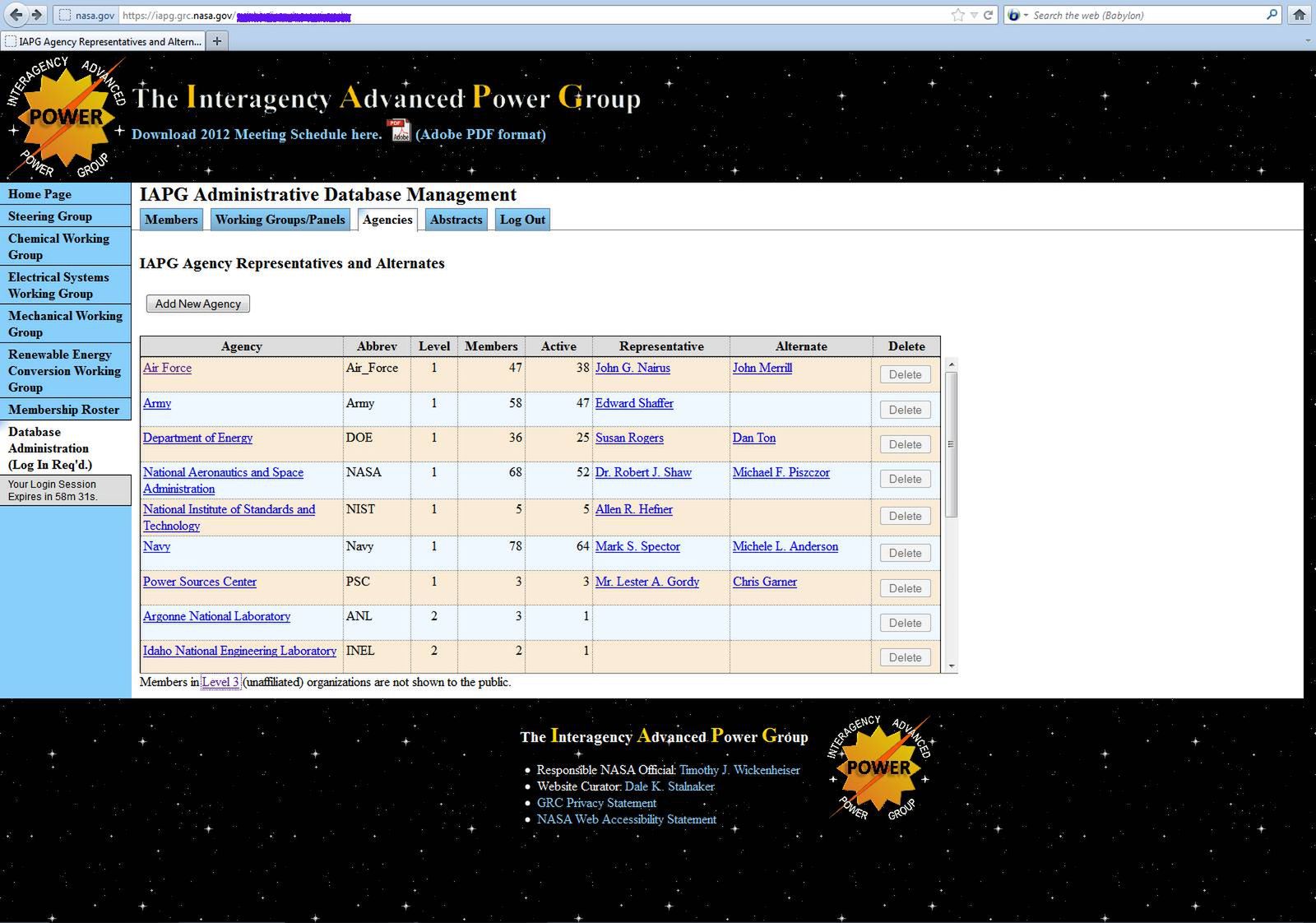This screenshot has height=923, width=1316.
Task: Switch to the Working Groups/Panels tab
Action: coord(280,220)
